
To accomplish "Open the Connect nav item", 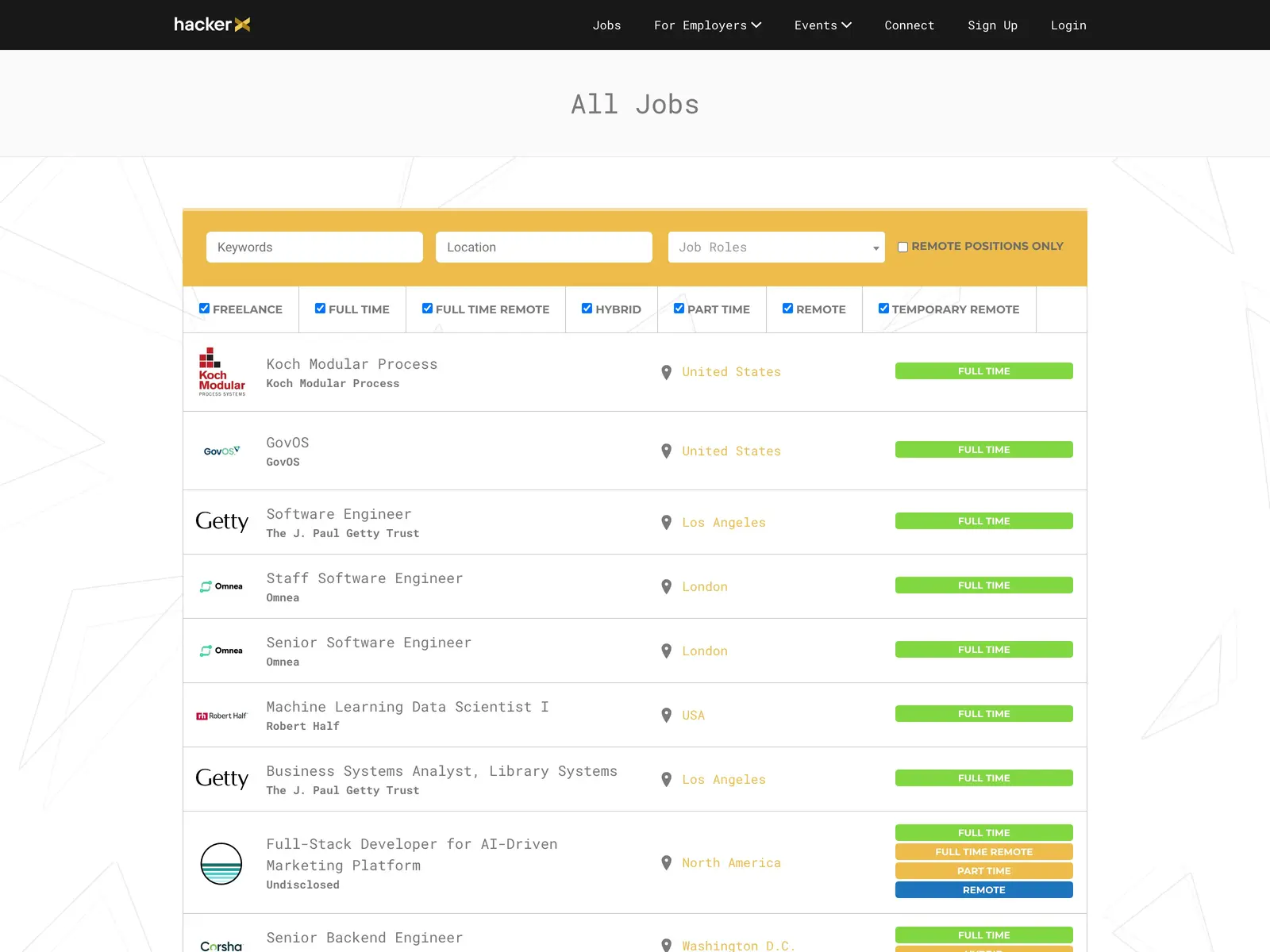I will [910, 25].
